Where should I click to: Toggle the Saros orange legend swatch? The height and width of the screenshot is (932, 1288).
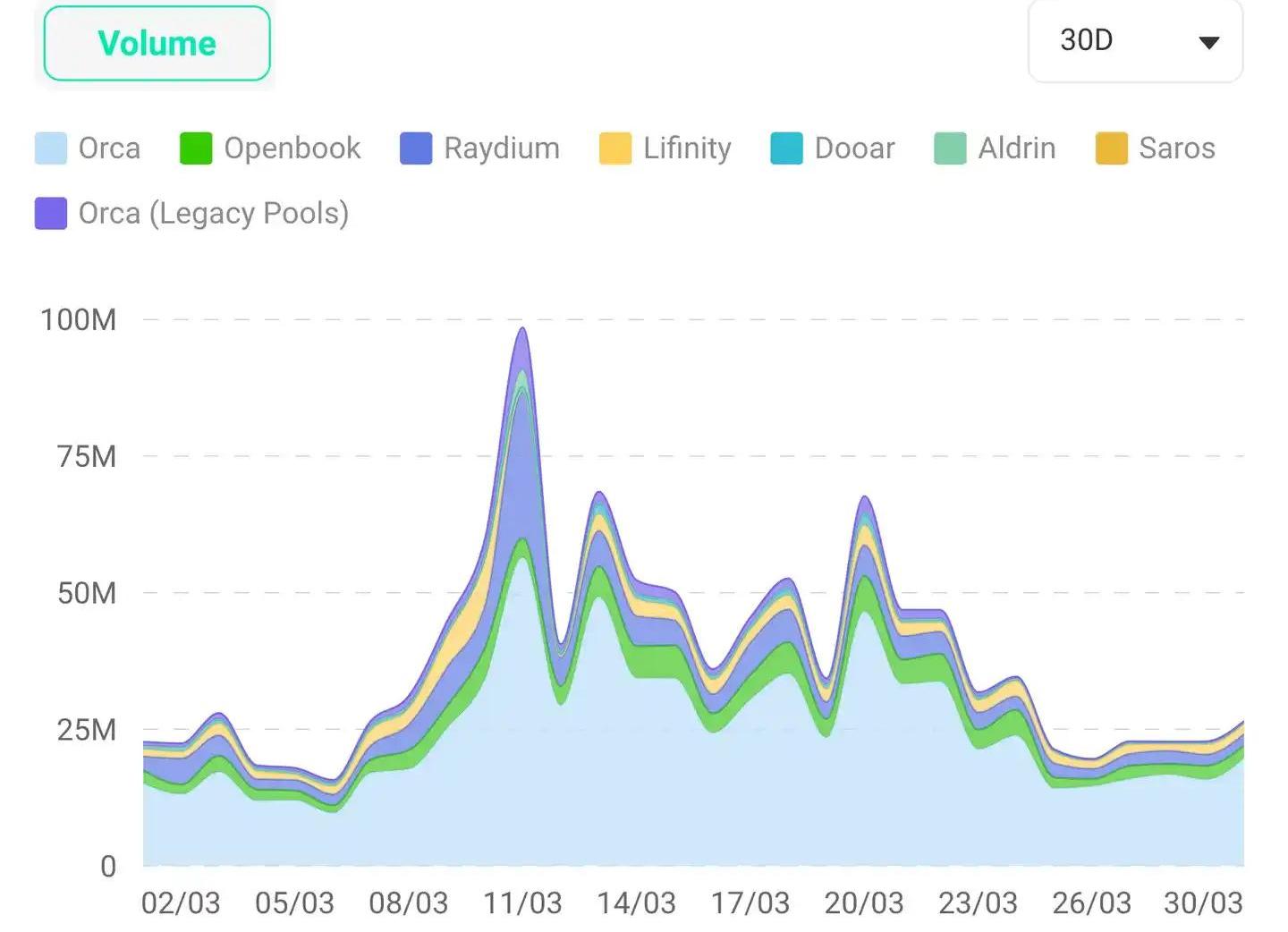click(x=1112, y=148)
